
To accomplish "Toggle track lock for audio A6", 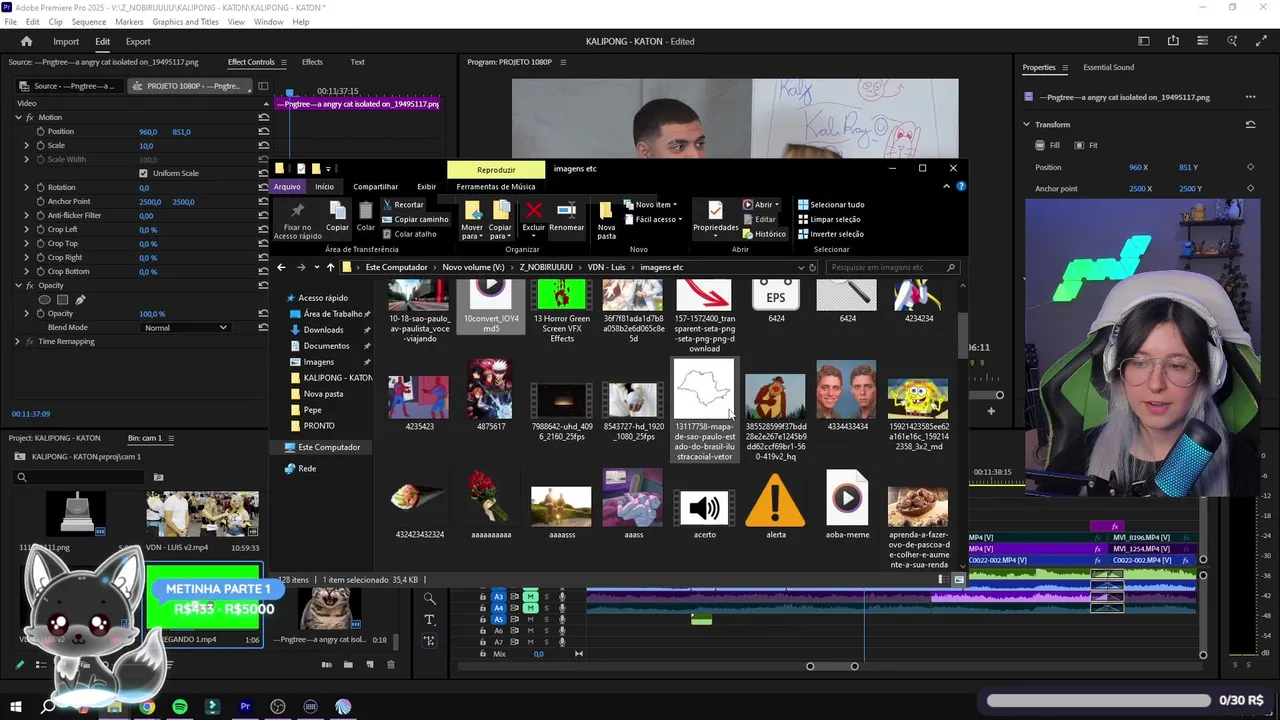I will coord(482,631).
